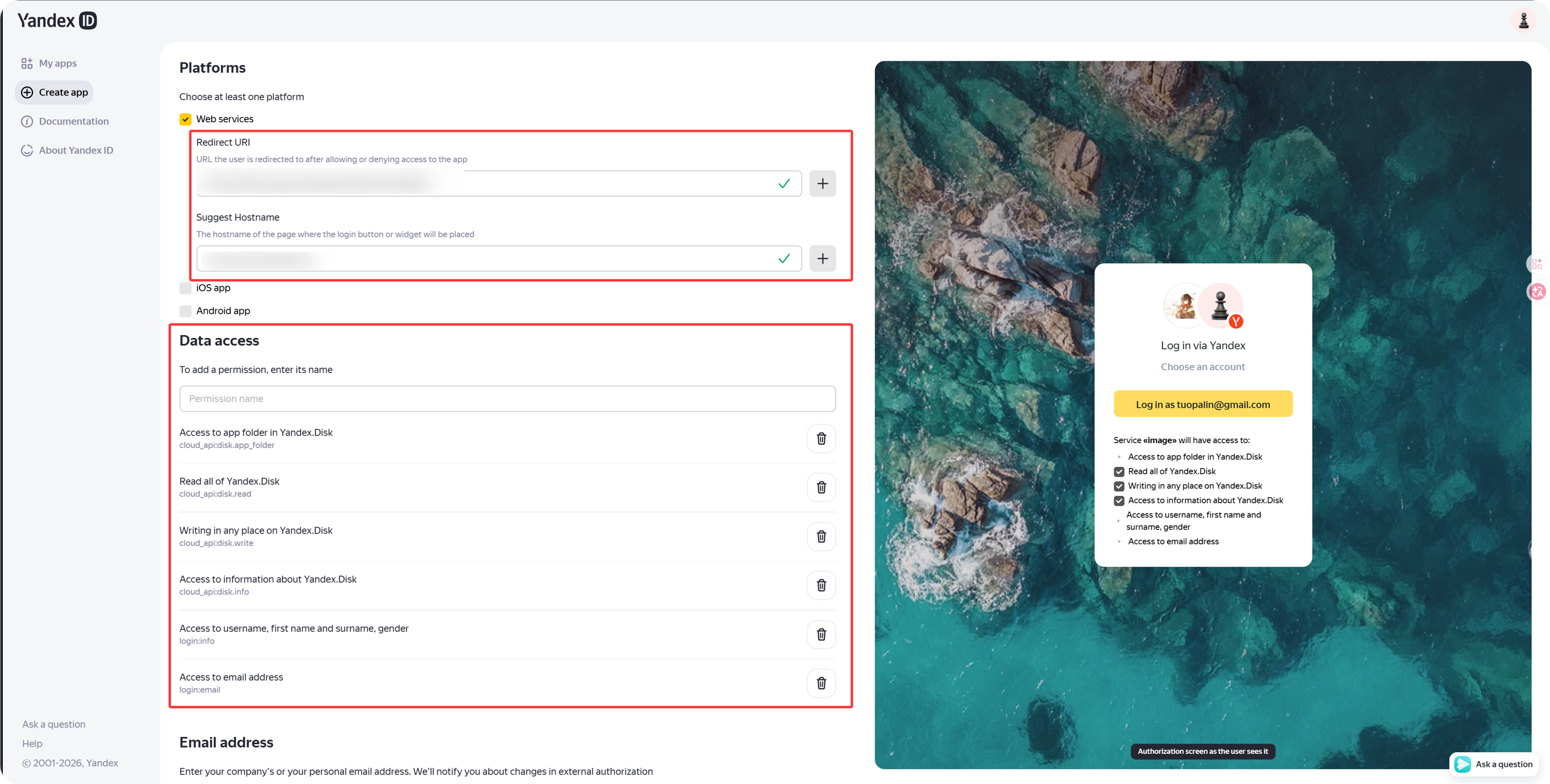This screenshot has width=1550, height=784.
Task: Click the cloud_api:disk.write scope text
Action: coord(216,543)
